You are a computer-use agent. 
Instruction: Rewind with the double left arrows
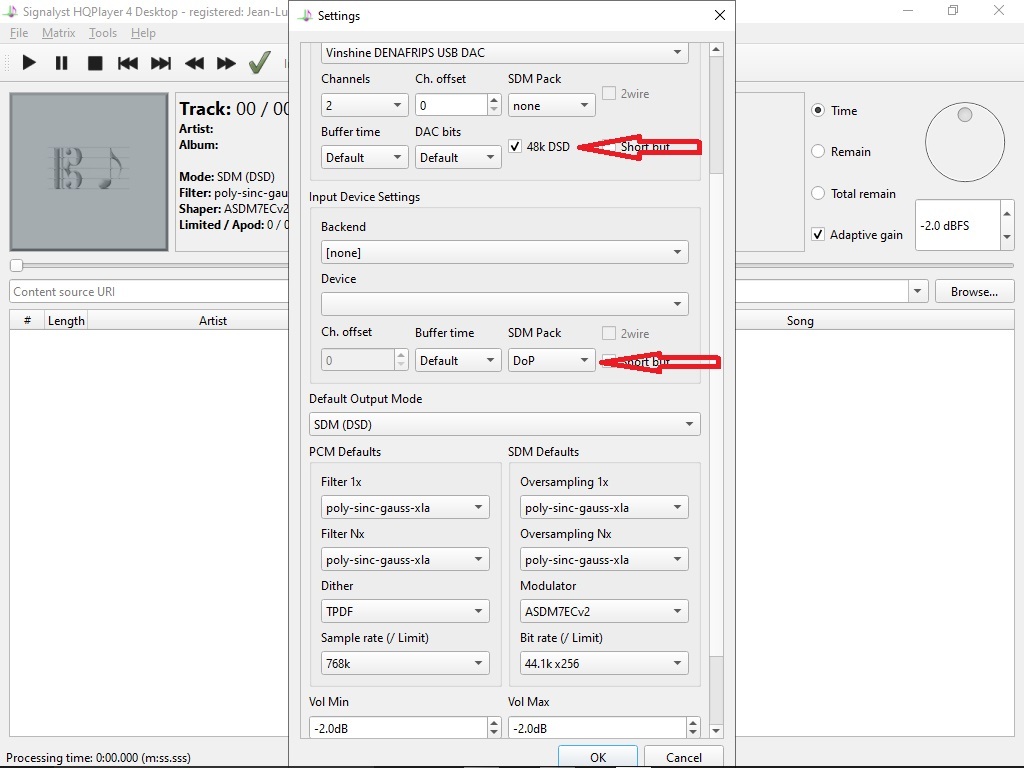point(194,63)
